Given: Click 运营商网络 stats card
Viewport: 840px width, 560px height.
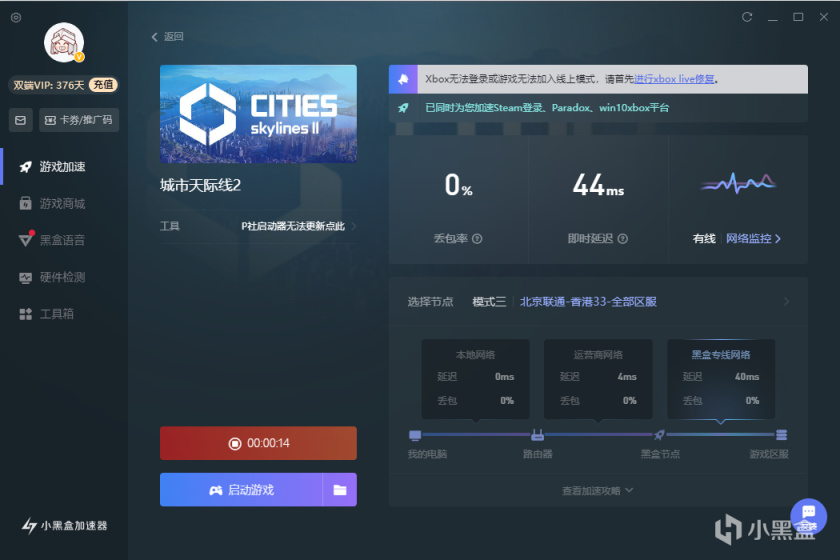Looking at the screenshot, I should tap(598, 378).
